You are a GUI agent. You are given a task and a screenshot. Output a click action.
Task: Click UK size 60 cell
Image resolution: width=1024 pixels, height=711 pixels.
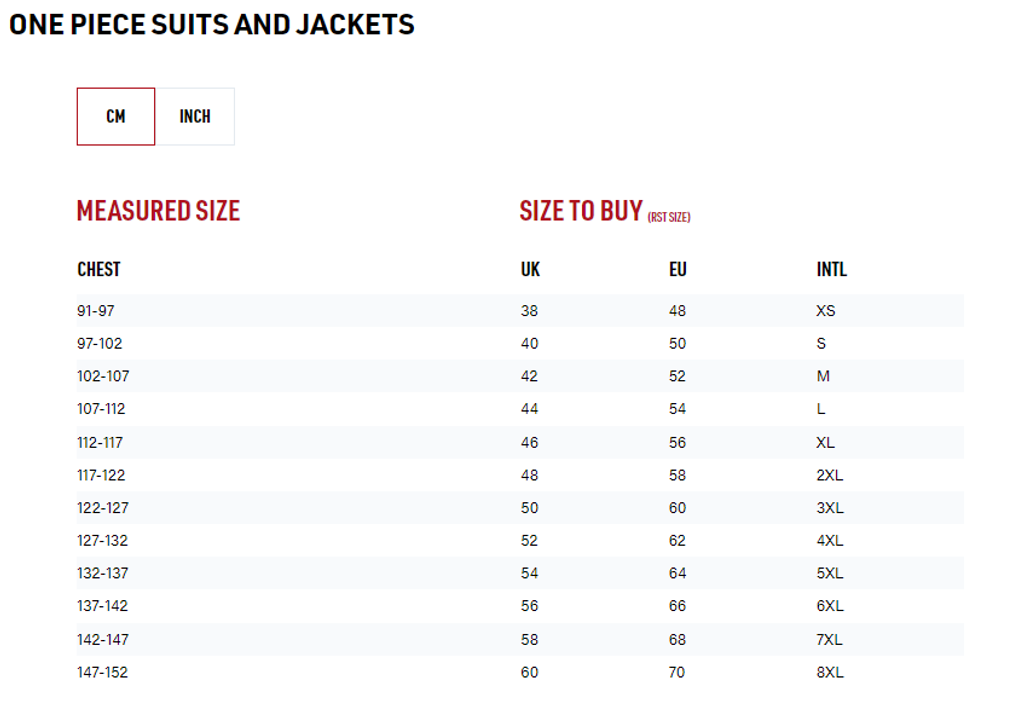click(x=529, y=672)
